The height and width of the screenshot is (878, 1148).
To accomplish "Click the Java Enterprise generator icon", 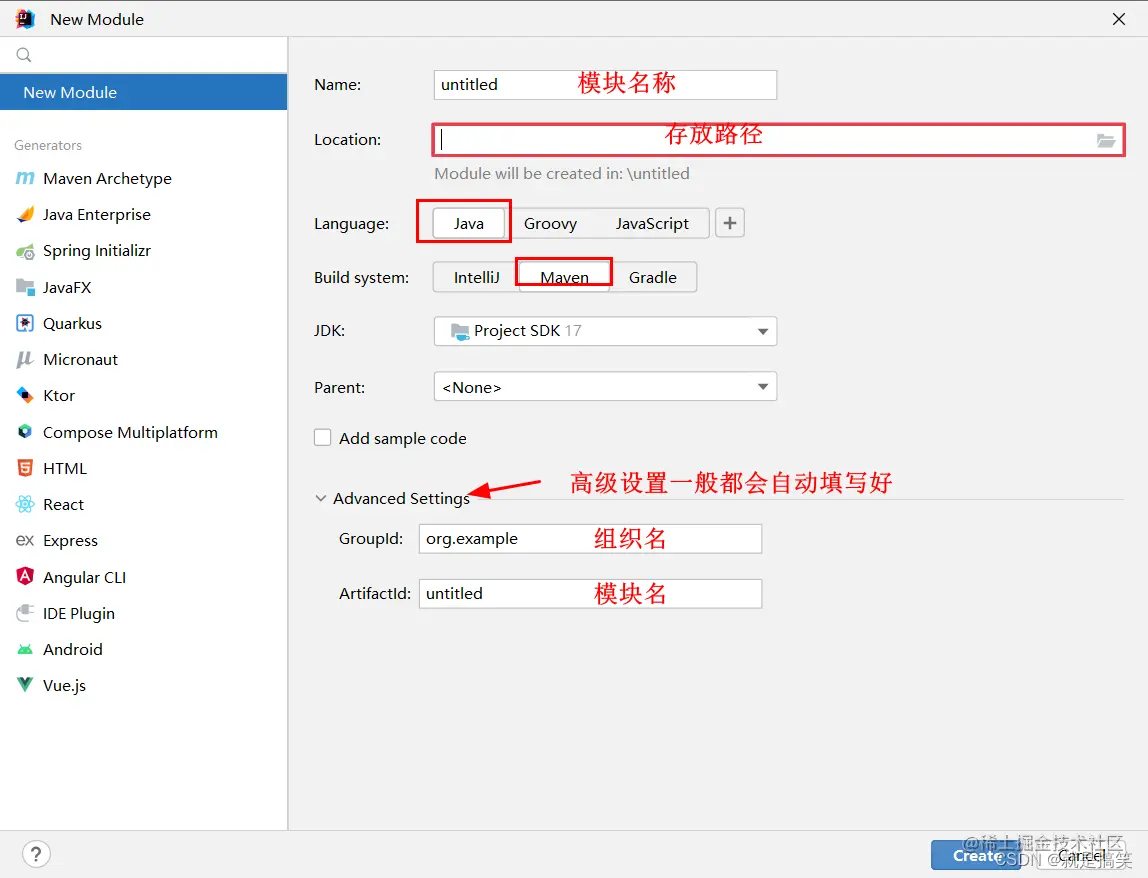I will coord(25,214).
